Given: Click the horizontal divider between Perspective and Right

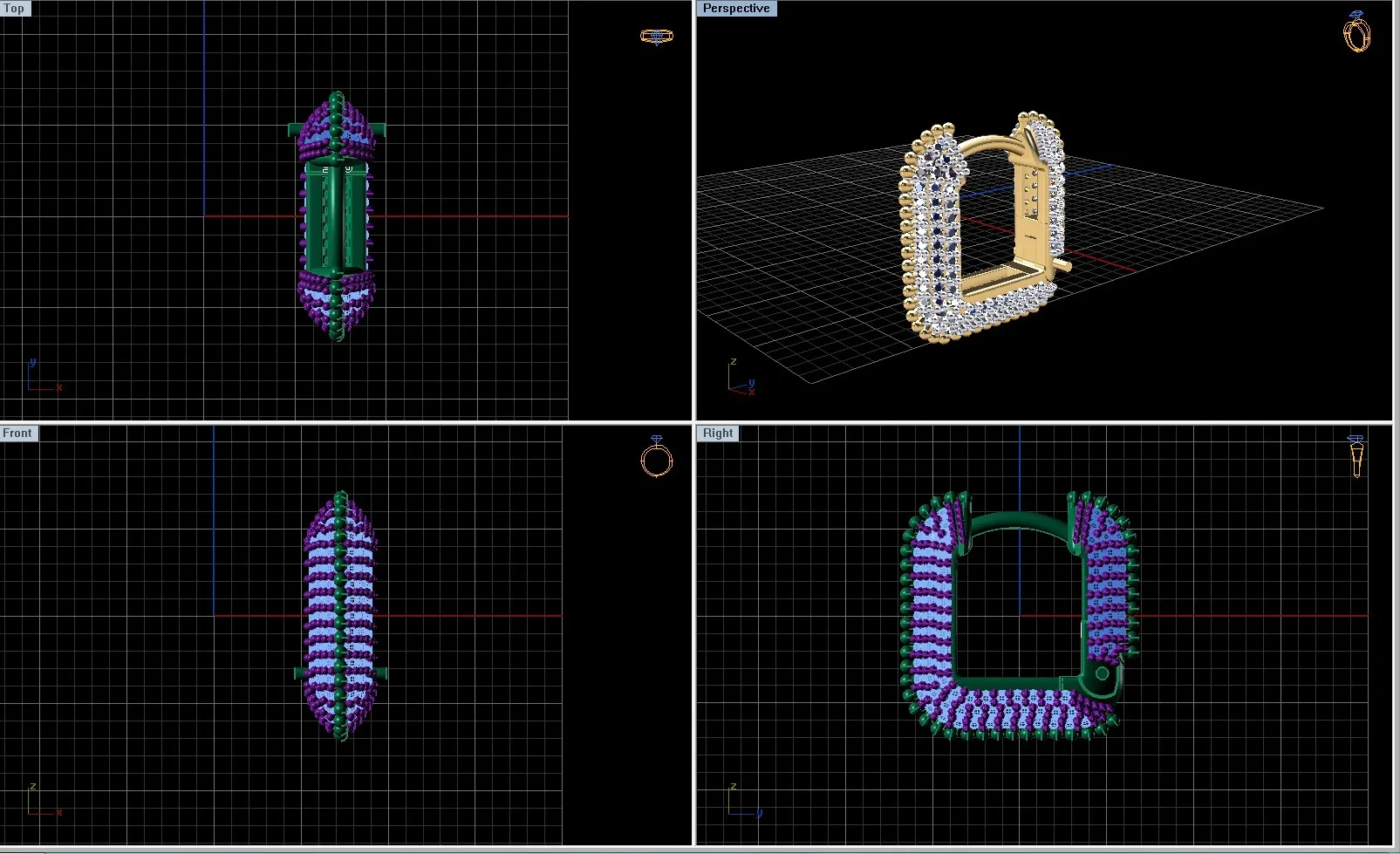Looking at the screenshot, I should pyautogui.click(x=1047, y=423).
